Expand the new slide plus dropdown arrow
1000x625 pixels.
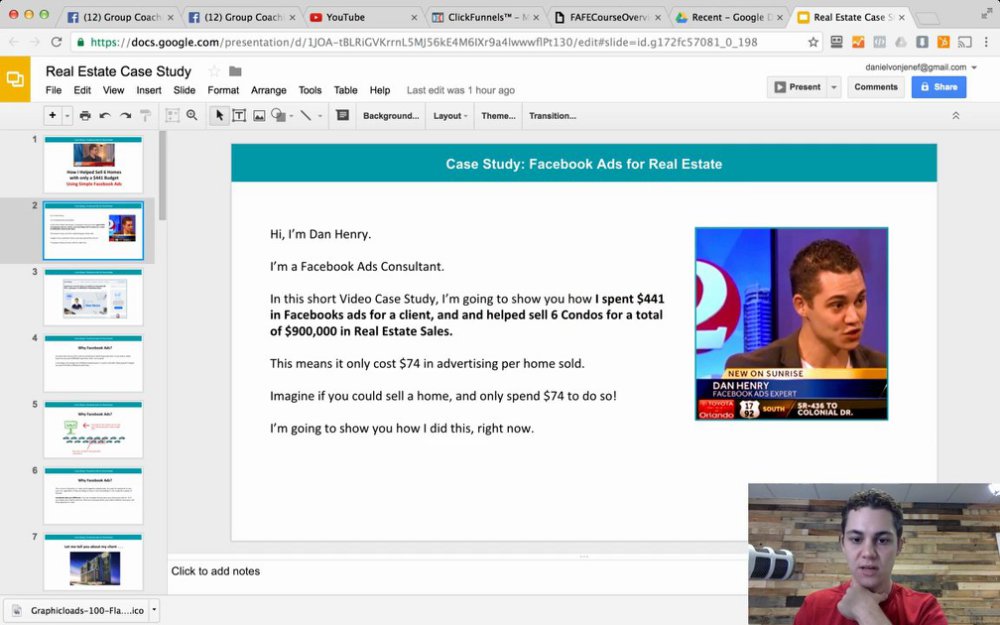[67, 115]
